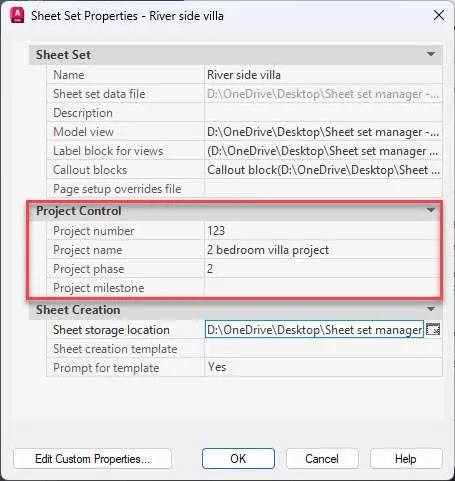Click the Callout blocks value row
This screenshot has height=481, width=455.
tap(323, 170)
